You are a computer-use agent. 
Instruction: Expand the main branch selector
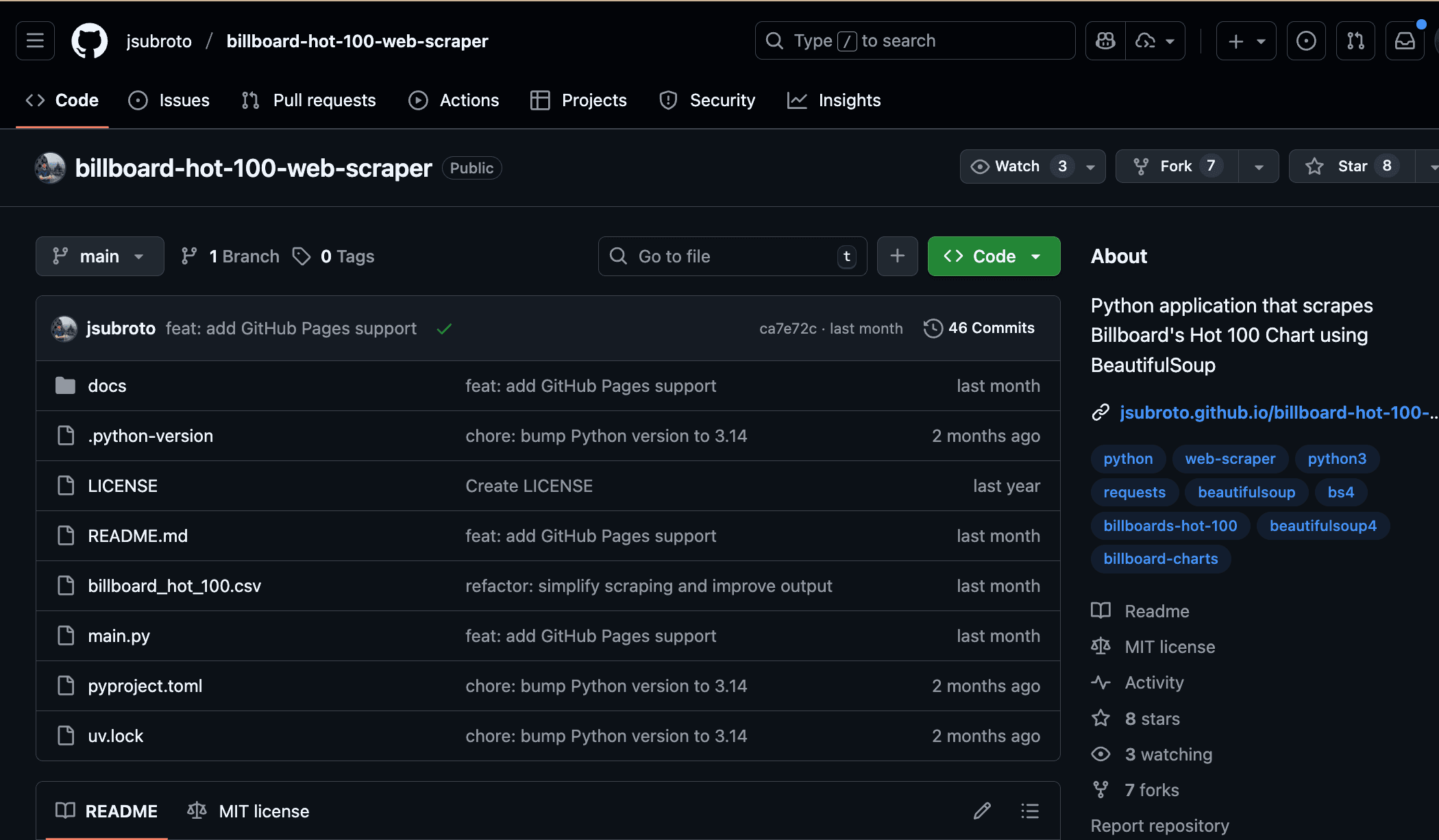99,256
